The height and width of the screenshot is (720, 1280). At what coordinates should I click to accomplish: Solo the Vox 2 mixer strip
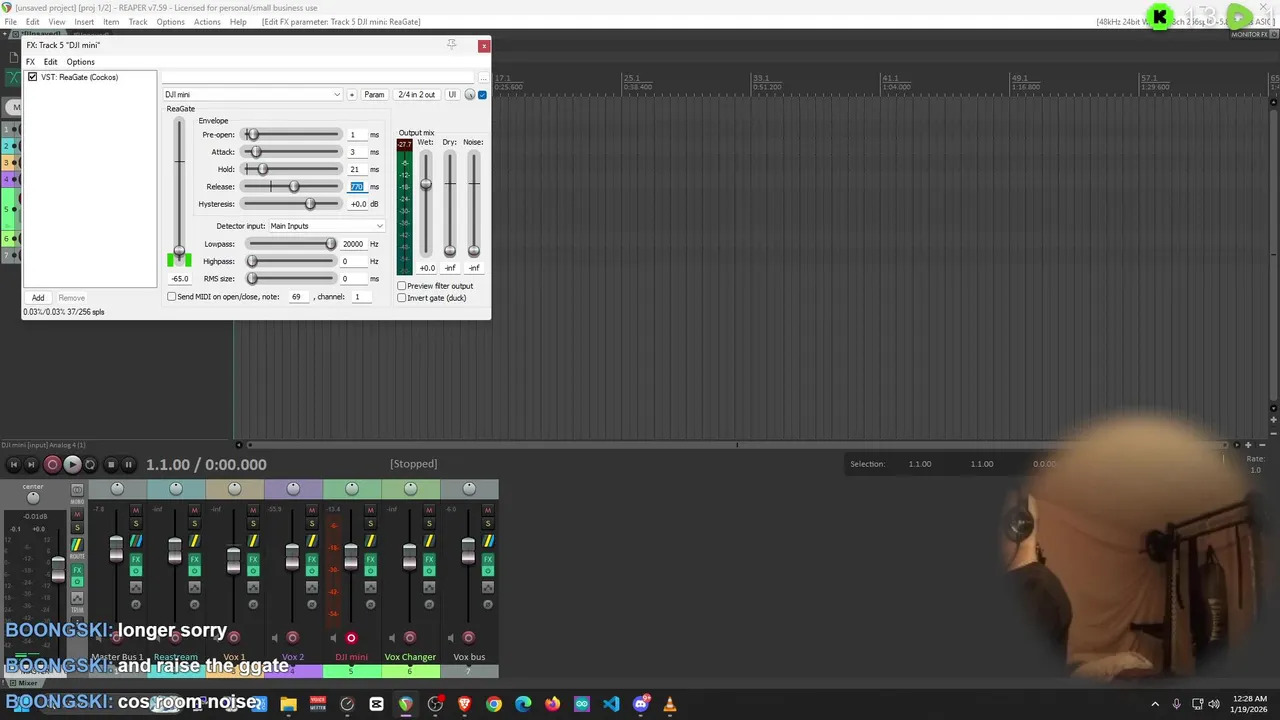[x=312, y=523]
